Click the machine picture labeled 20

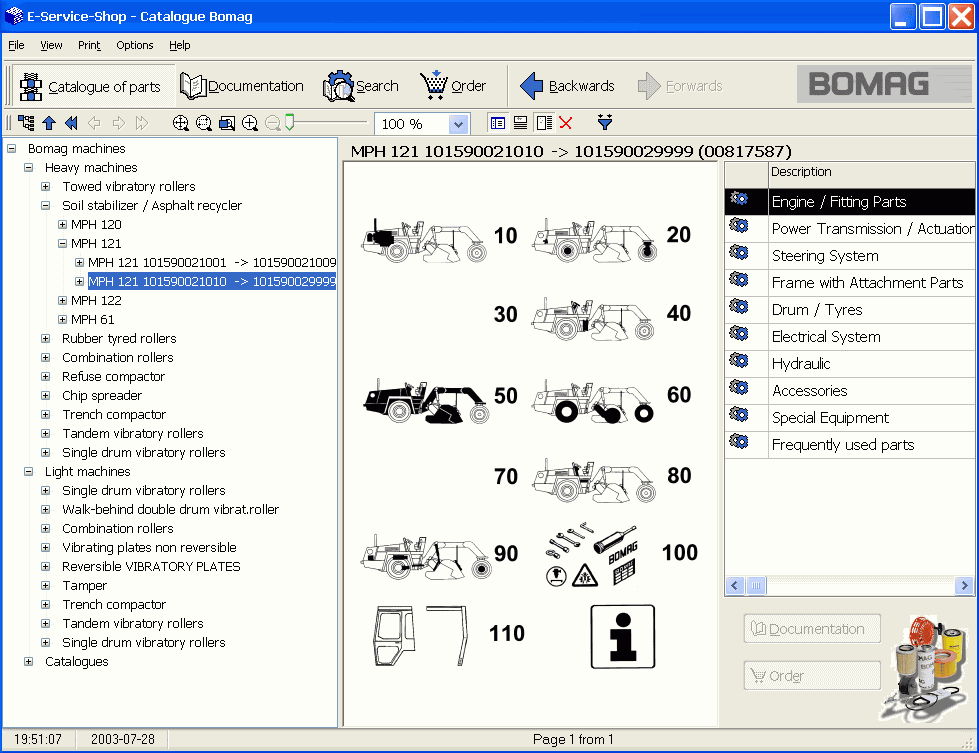coord(594,240)
